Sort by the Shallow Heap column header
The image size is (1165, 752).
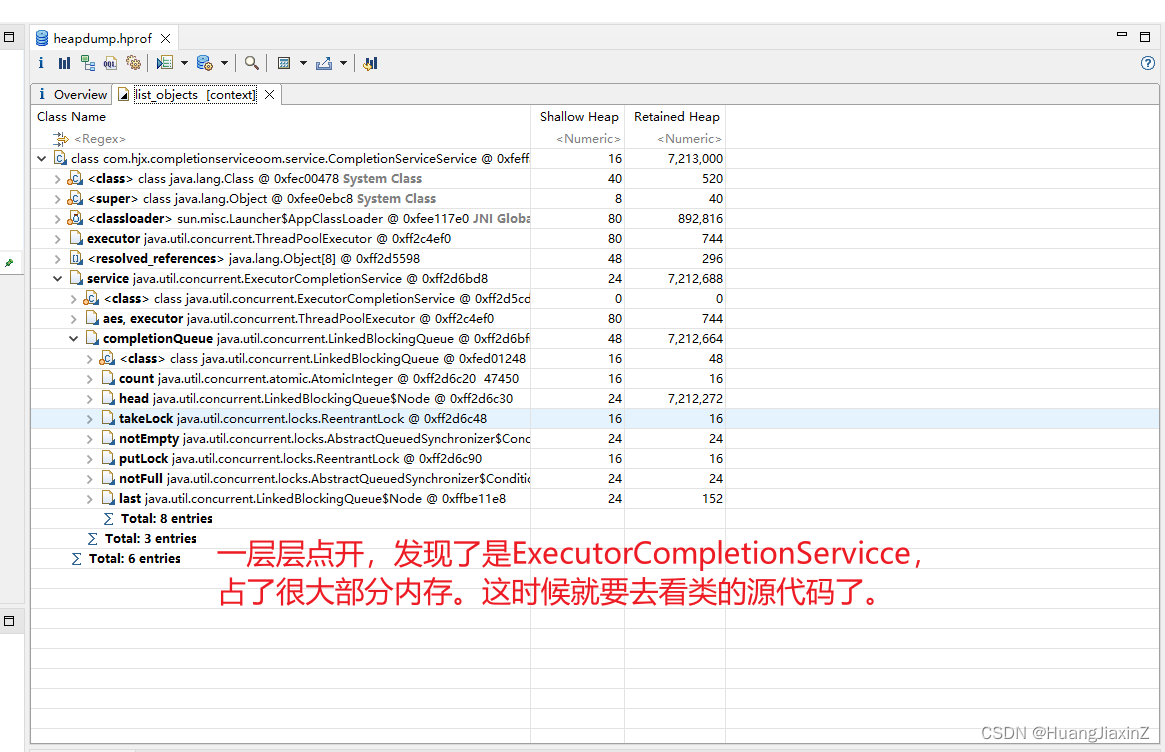click(578, 117)
